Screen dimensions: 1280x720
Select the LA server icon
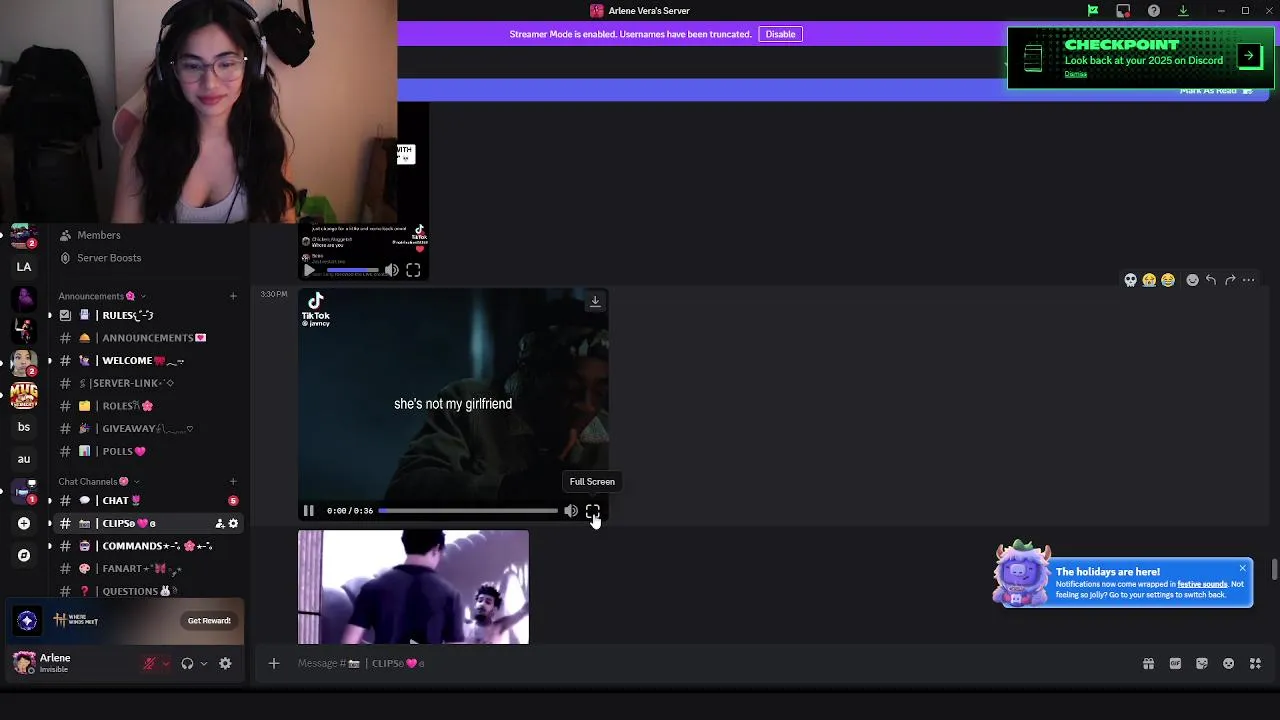click(x=24, y=267)
